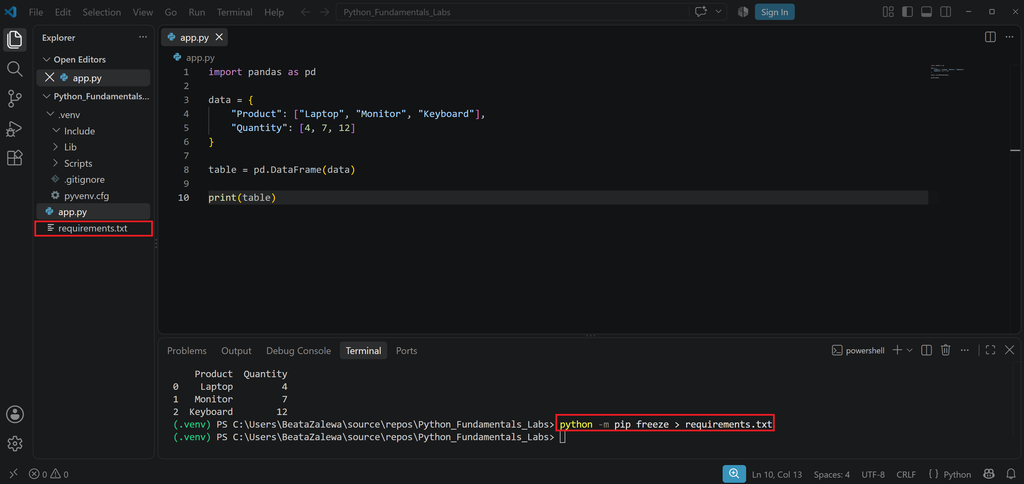Switch to the Output tab
This screenshot has height=484, width=1024.
point(236,351)
